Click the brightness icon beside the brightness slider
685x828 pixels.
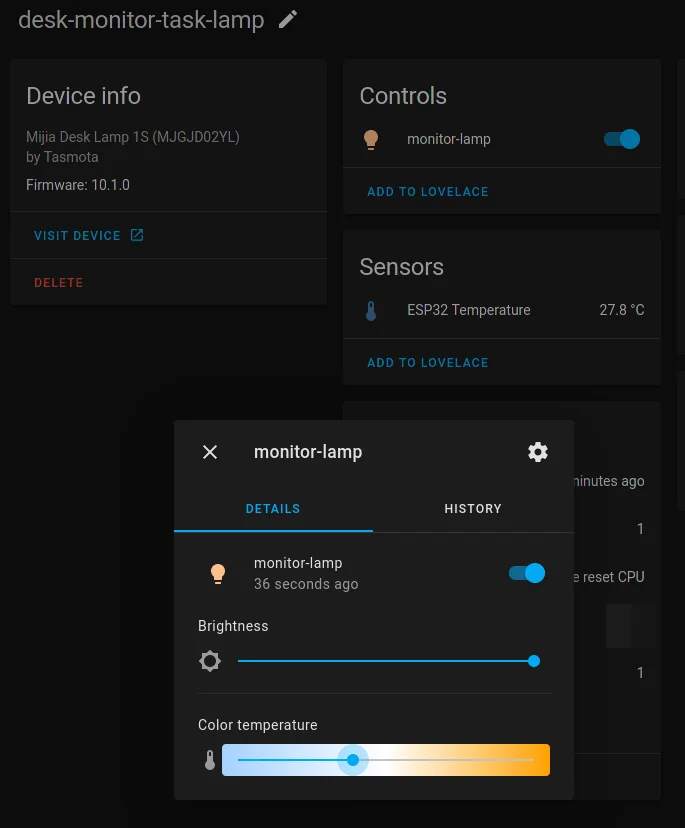coord(210,660)
